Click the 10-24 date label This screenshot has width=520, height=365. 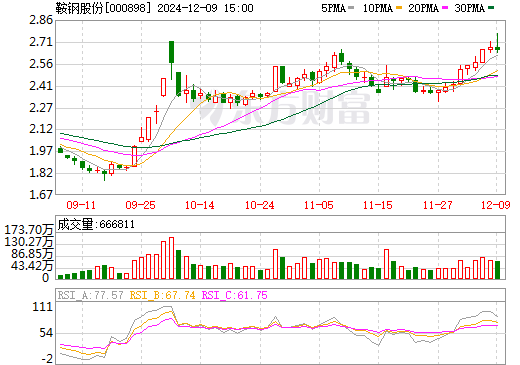260,205
